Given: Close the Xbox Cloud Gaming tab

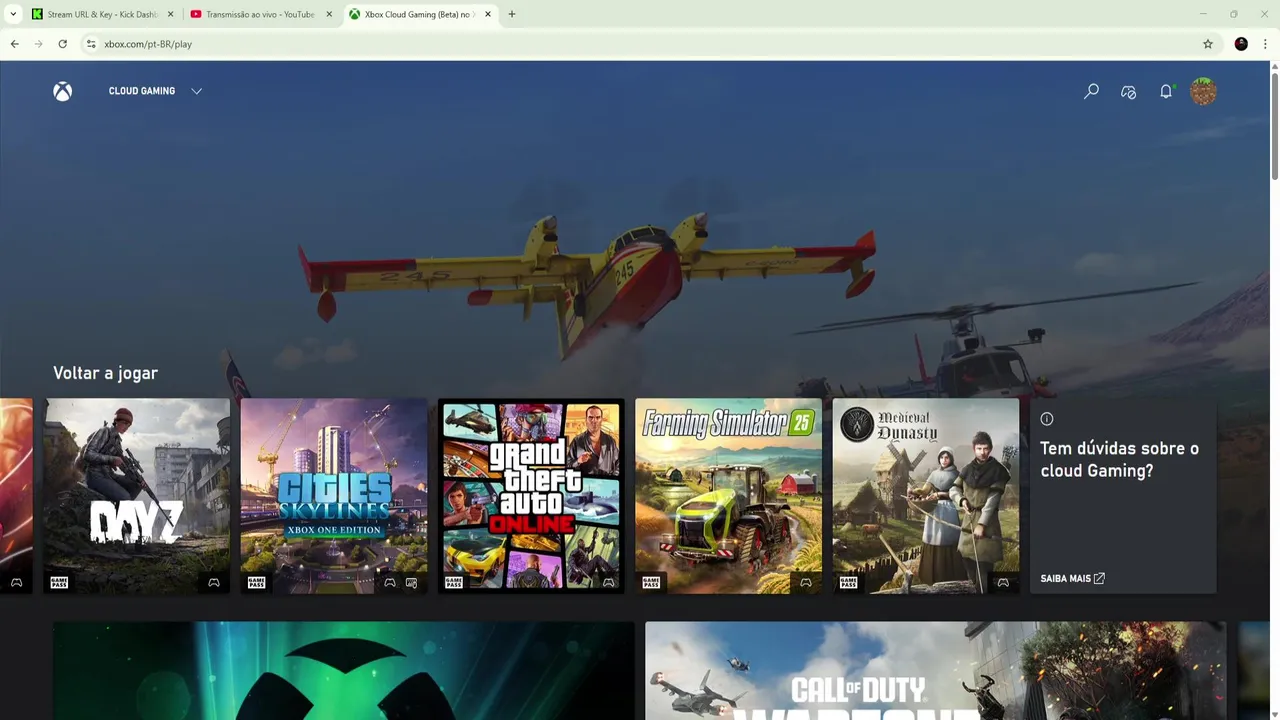Looking at the screenshot, I should pyautogui.click(x=488, y=14).
